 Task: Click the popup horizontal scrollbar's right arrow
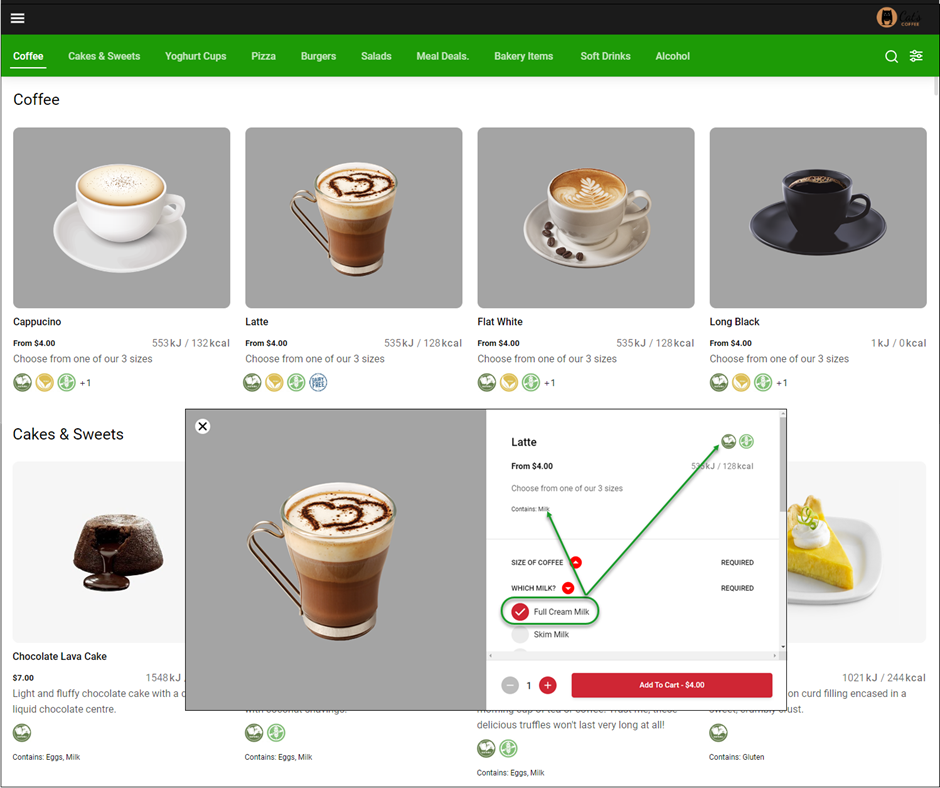click(x=775, y=655)
